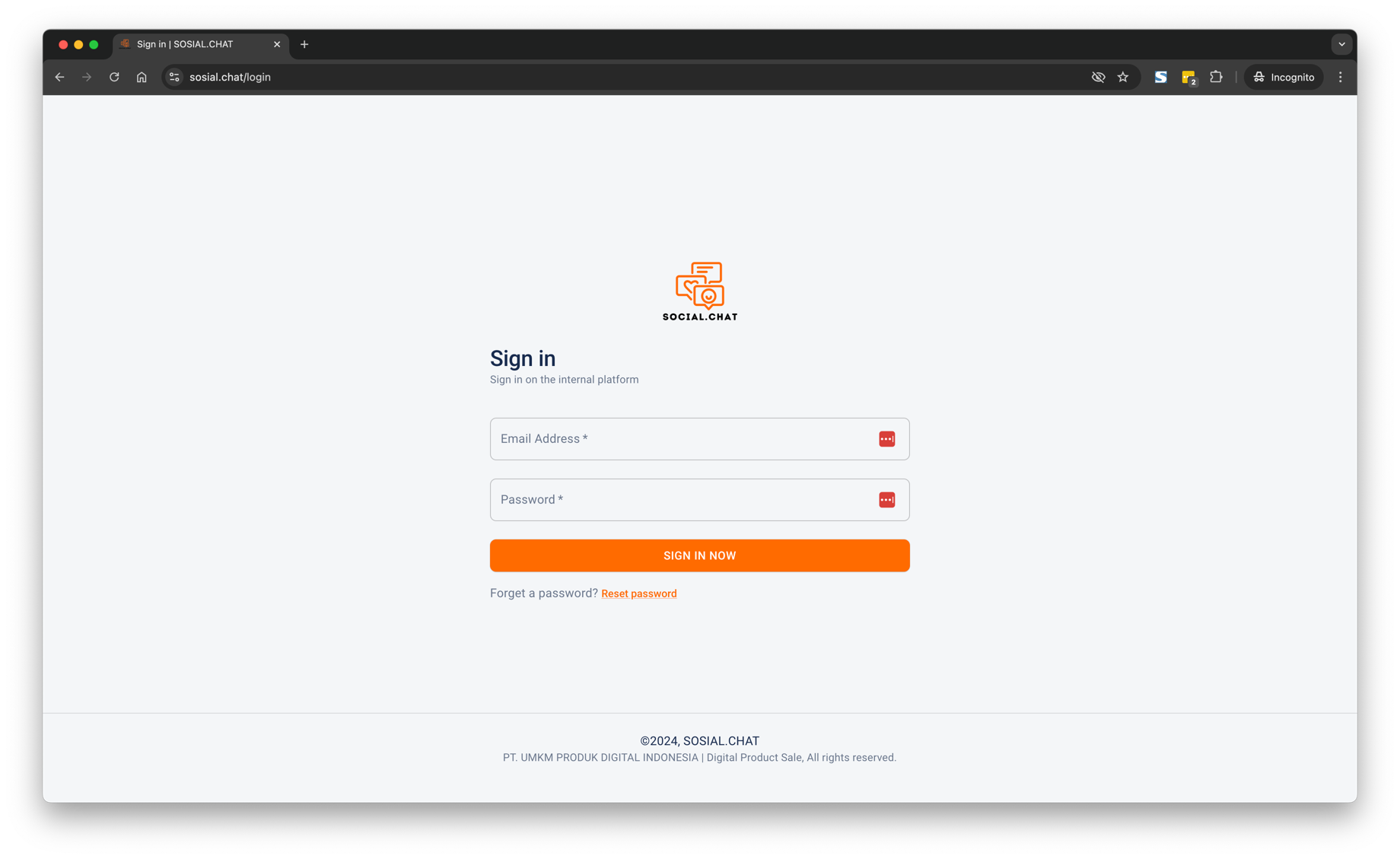Bookmark this page with the star icon
This screenshot has width=1400, height=859.
pos(1123,77)
